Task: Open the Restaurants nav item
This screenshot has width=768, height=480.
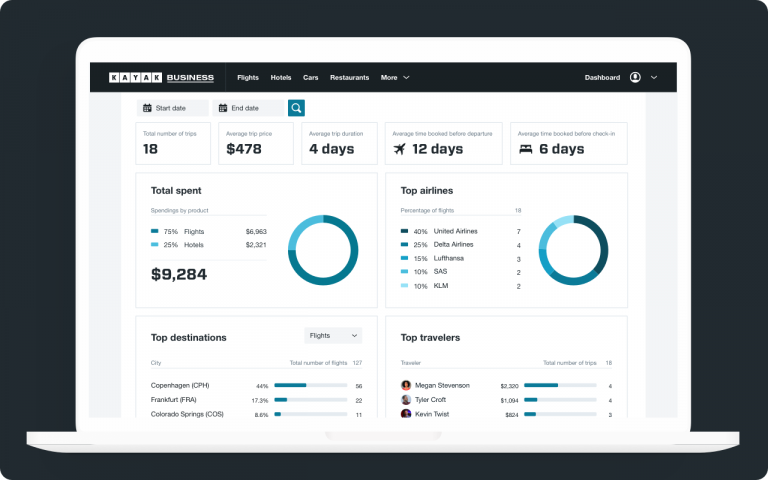Action: tap(349, 77)
